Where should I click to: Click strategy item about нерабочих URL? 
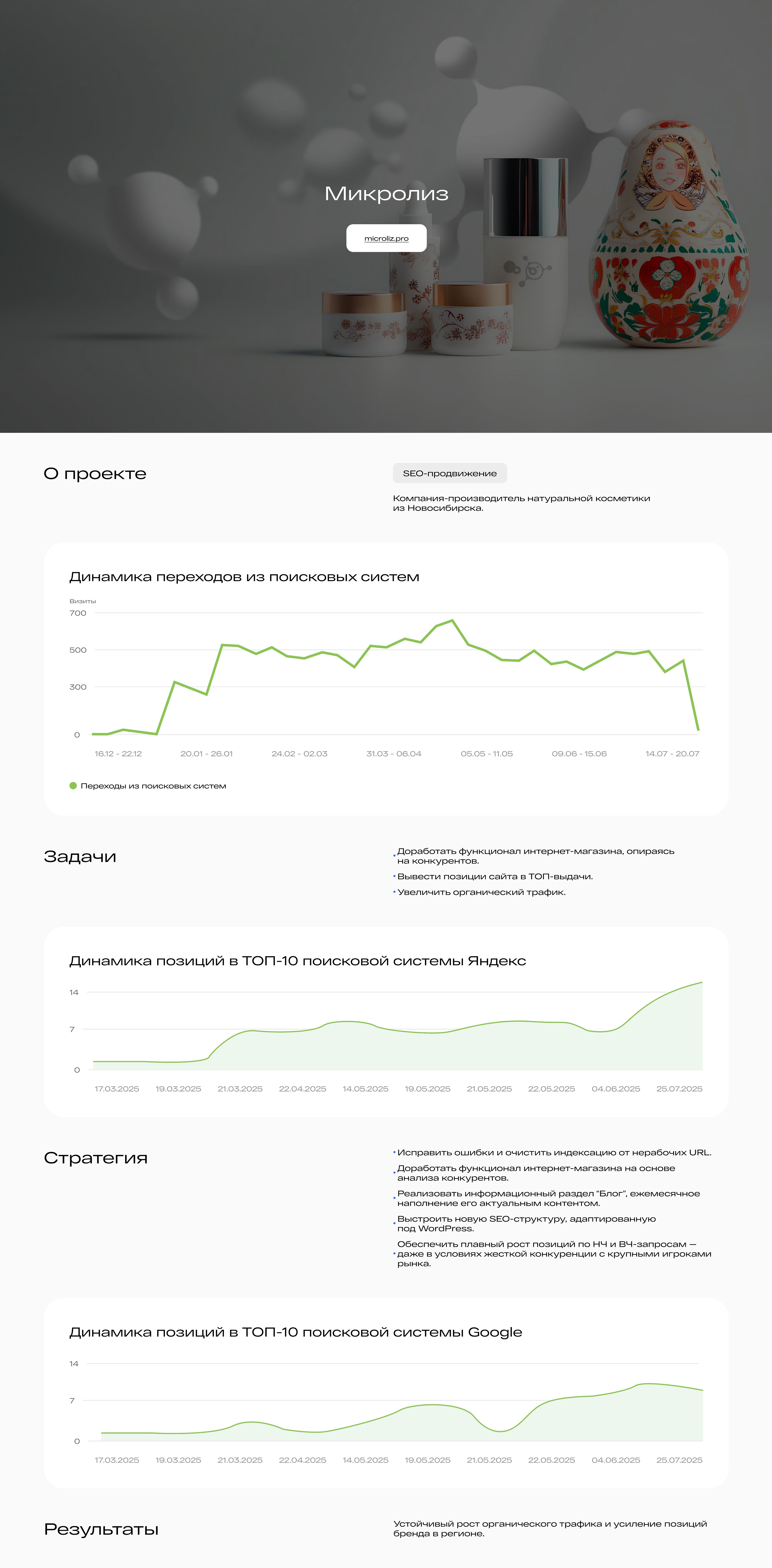[554, 1152]
